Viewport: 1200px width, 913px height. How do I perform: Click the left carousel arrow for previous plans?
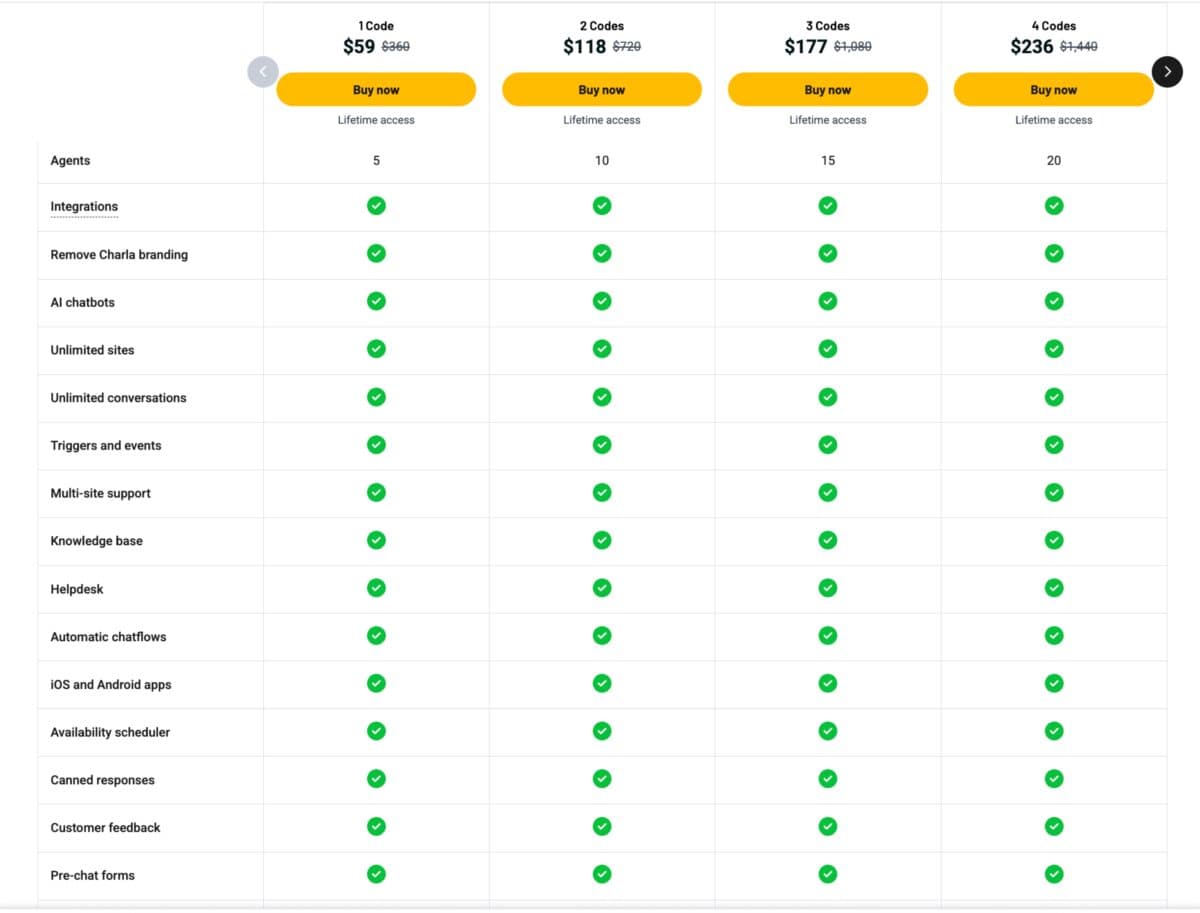click(x=263, y=71)
